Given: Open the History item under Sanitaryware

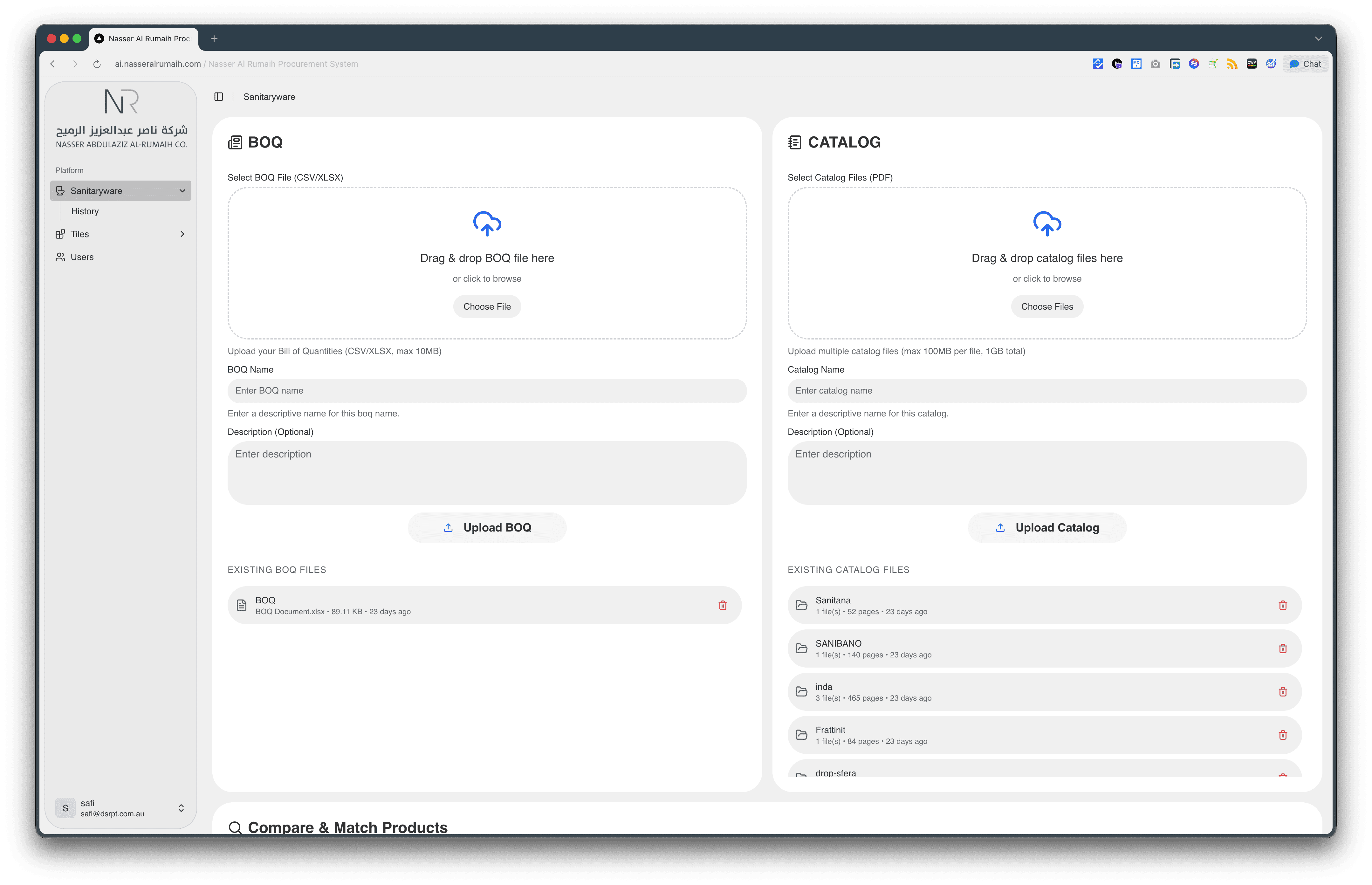Looking at the screenshot, I should point(85,211).
